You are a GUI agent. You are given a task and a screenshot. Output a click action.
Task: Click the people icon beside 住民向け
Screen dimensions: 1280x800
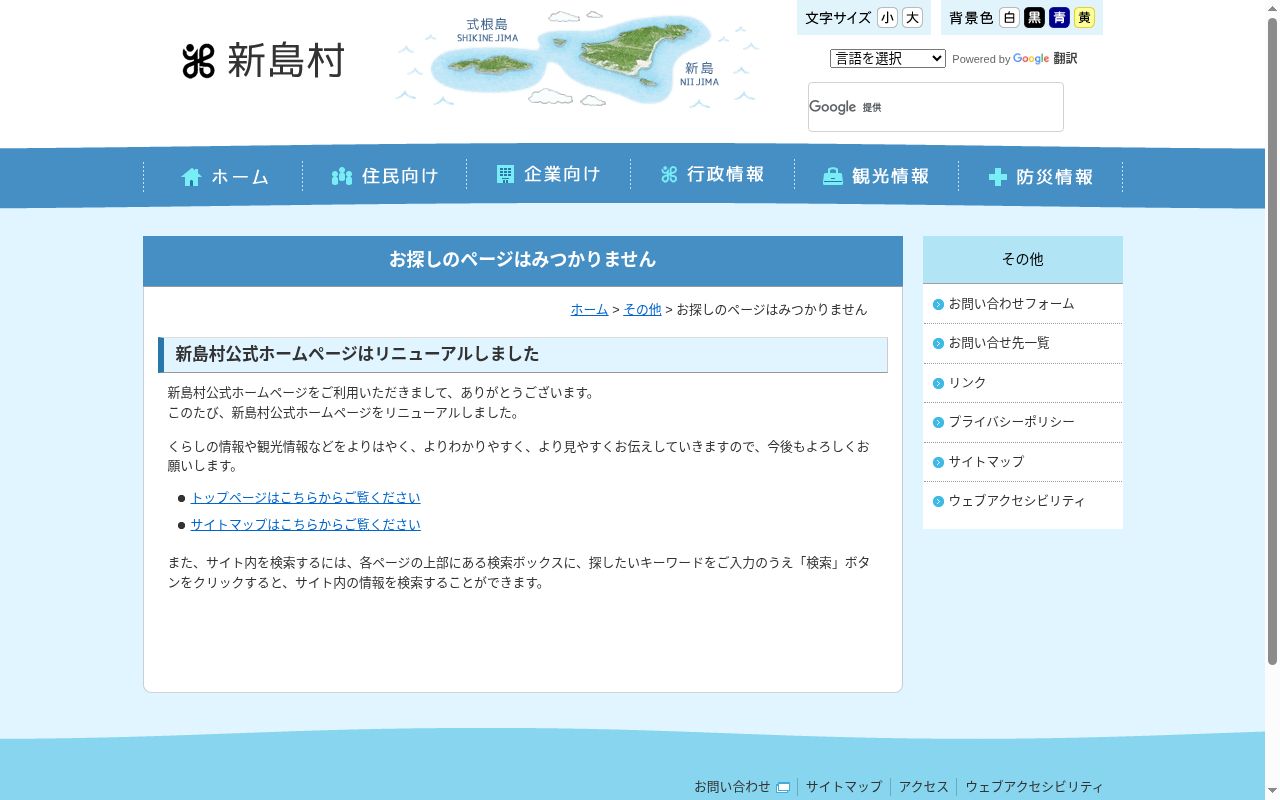342,177
